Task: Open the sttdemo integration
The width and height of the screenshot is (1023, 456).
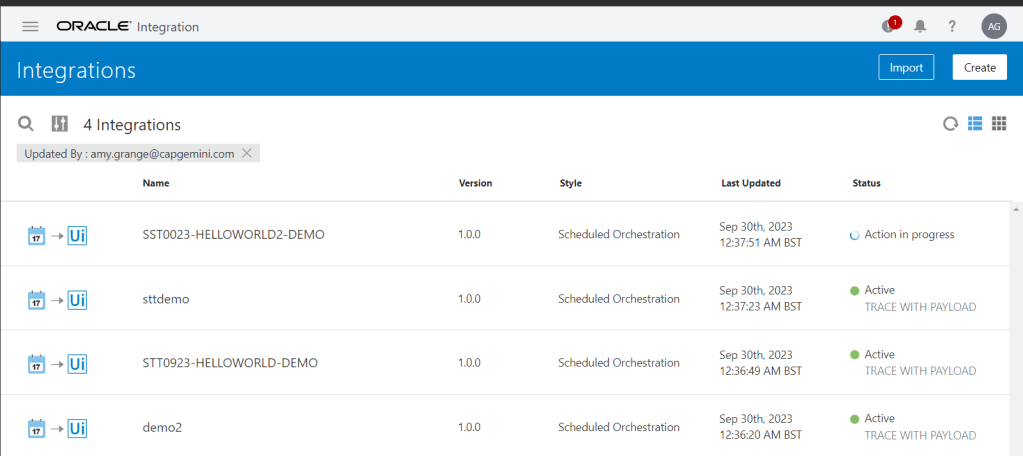Action: [x=166, y=298]
